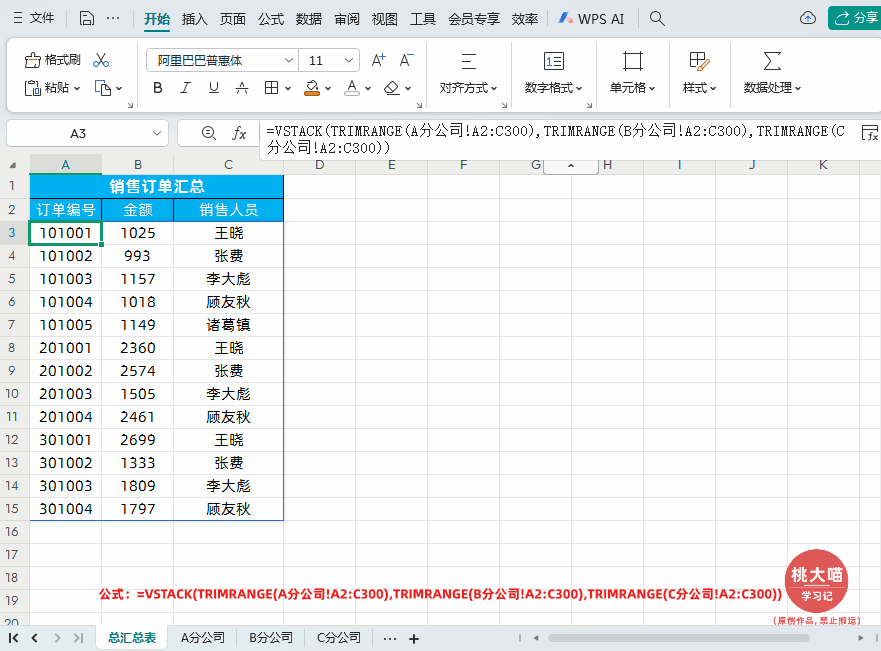Click the zoom magnifier icon beside fx
881x651 pixels.
[208, 133]
